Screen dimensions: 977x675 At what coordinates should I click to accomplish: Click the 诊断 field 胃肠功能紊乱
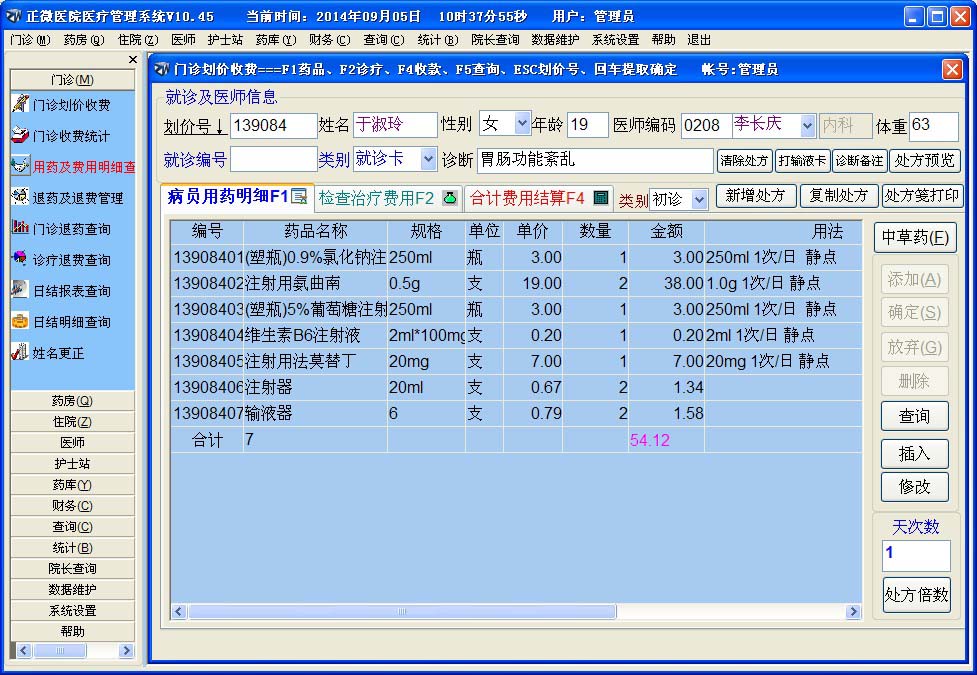coord(595,160)
